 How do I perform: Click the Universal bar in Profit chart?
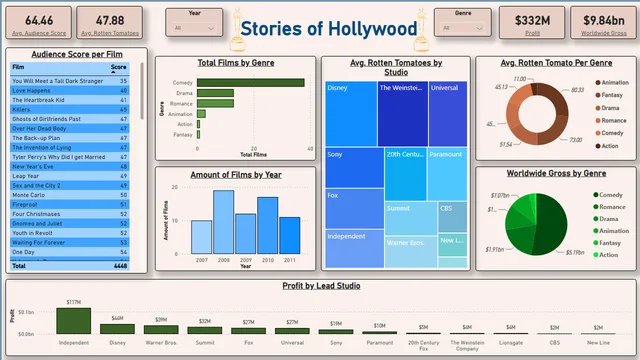292,331
